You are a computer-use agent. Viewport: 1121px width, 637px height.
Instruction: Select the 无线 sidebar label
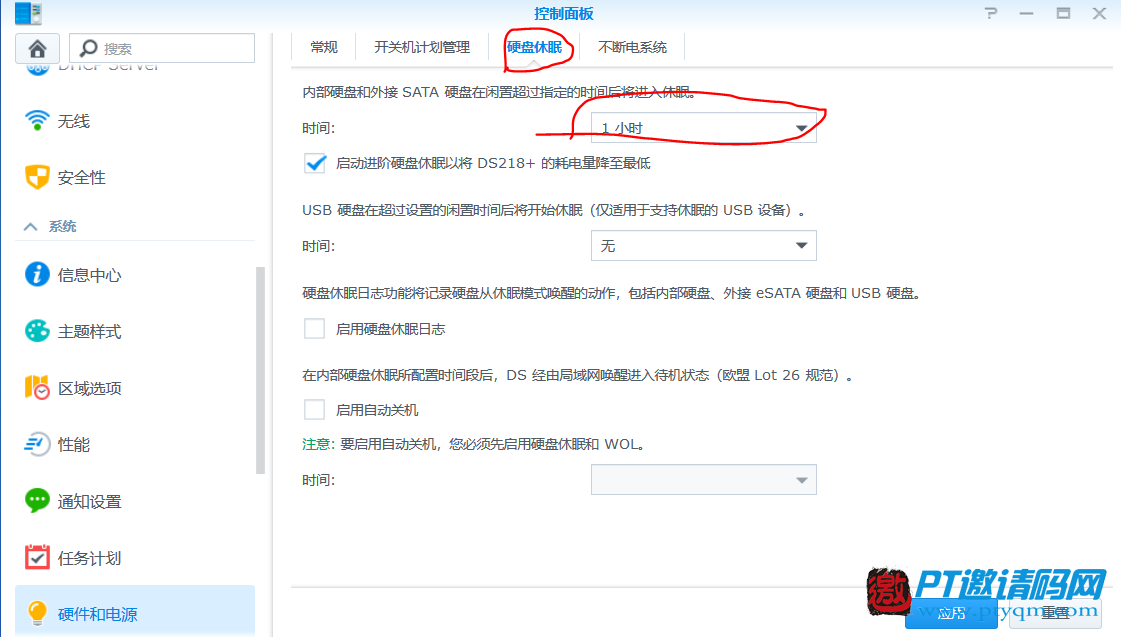coord(74,122)
